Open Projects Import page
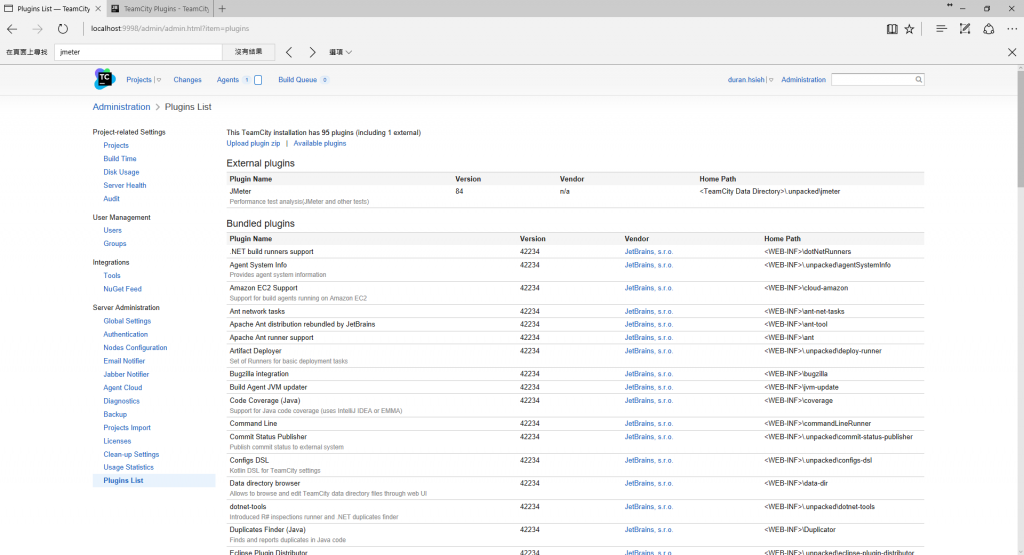The height and width of the screenshot is (555, 1024). [x=127, y=428]
